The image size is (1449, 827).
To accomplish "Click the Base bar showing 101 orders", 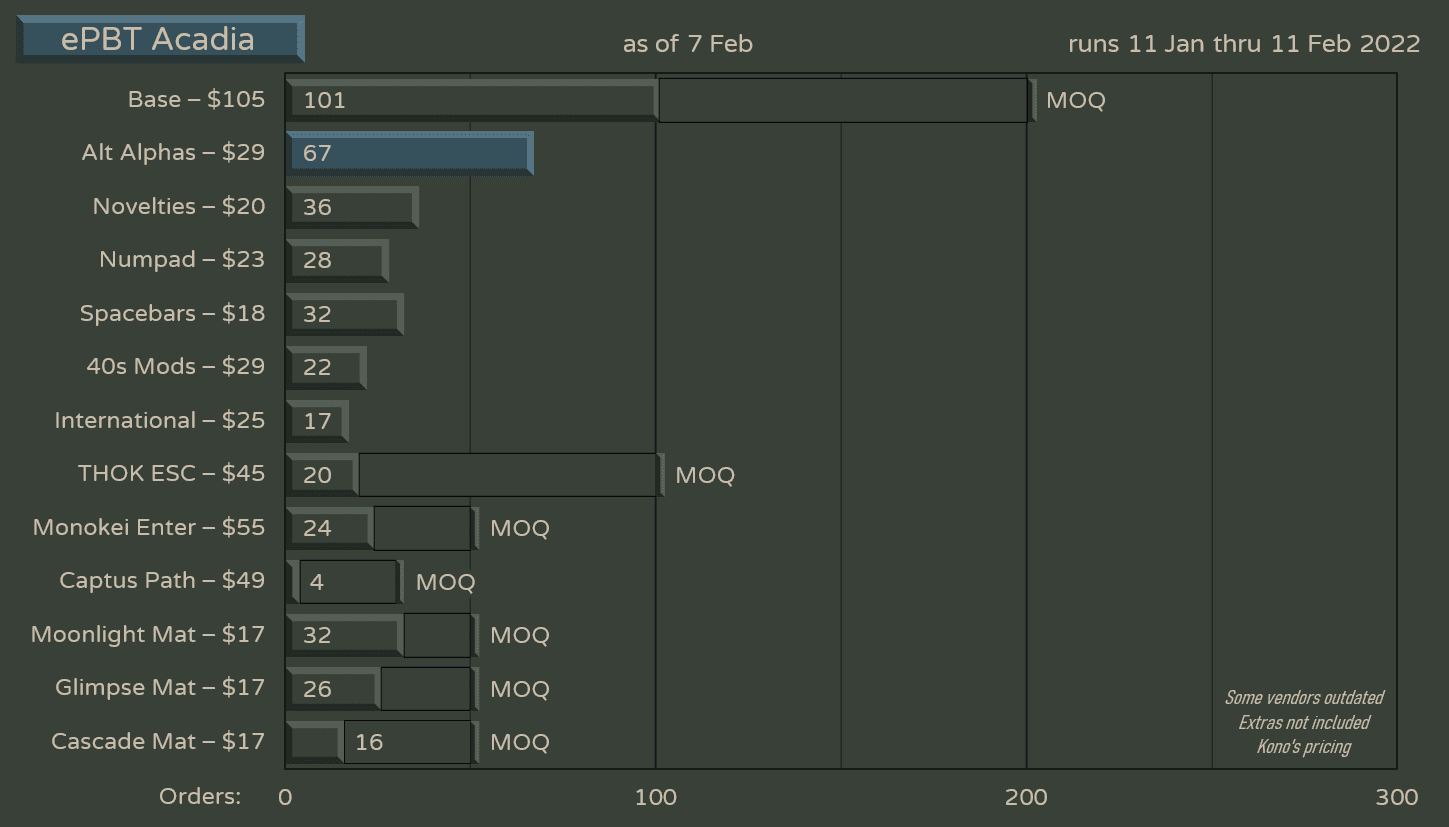I will [x=471, y=100].
